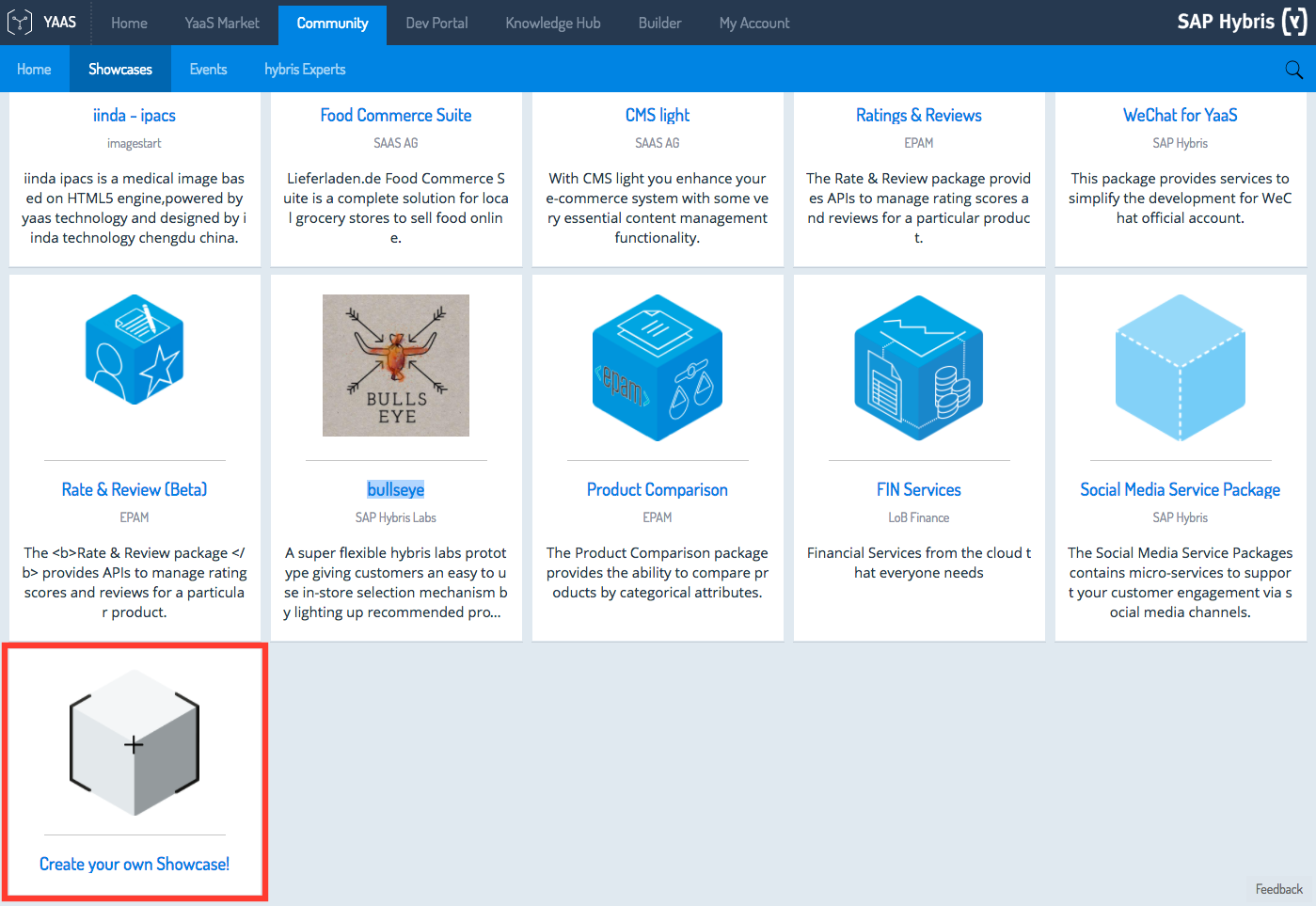This screenshot has width=1316, height=906.
Task: Click SAP Hybris under Social Media Service Package
Action: coord(1181,518)
